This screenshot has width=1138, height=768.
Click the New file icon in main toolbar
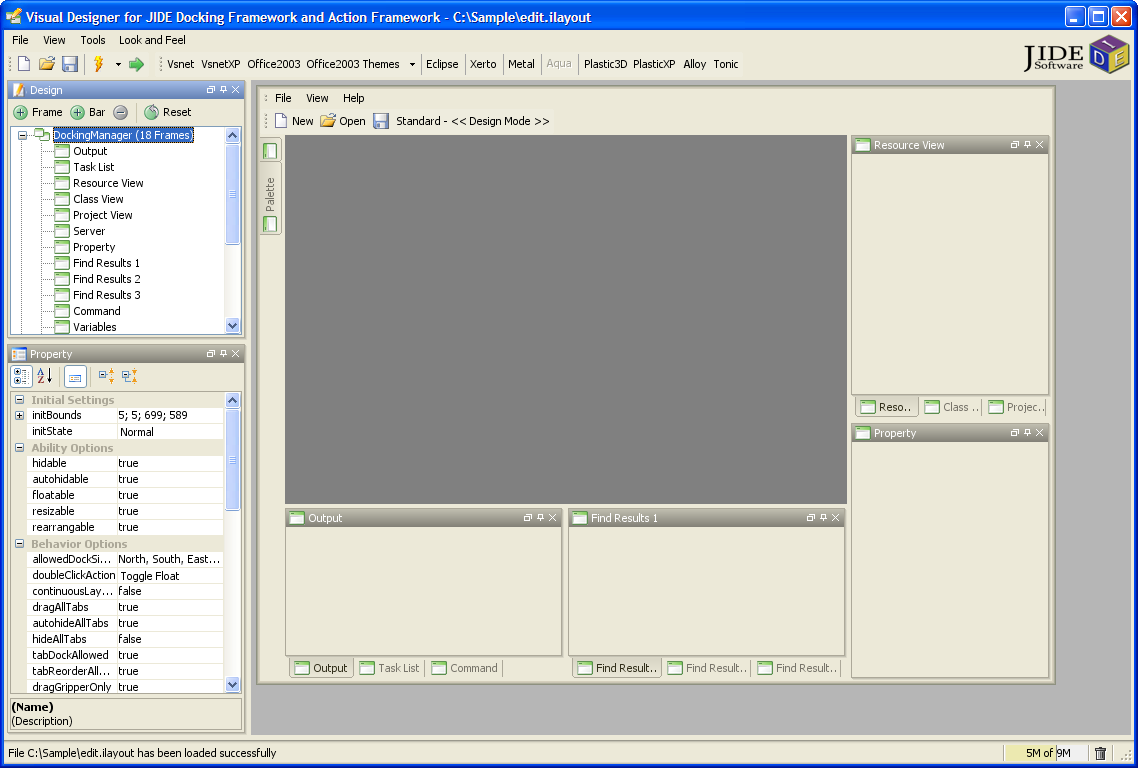[x=24, y=64]
